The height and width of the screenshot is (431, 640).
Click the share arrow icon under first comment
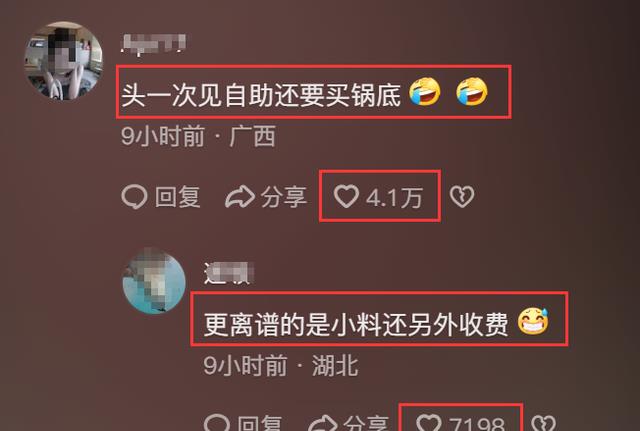click(240, 197)
